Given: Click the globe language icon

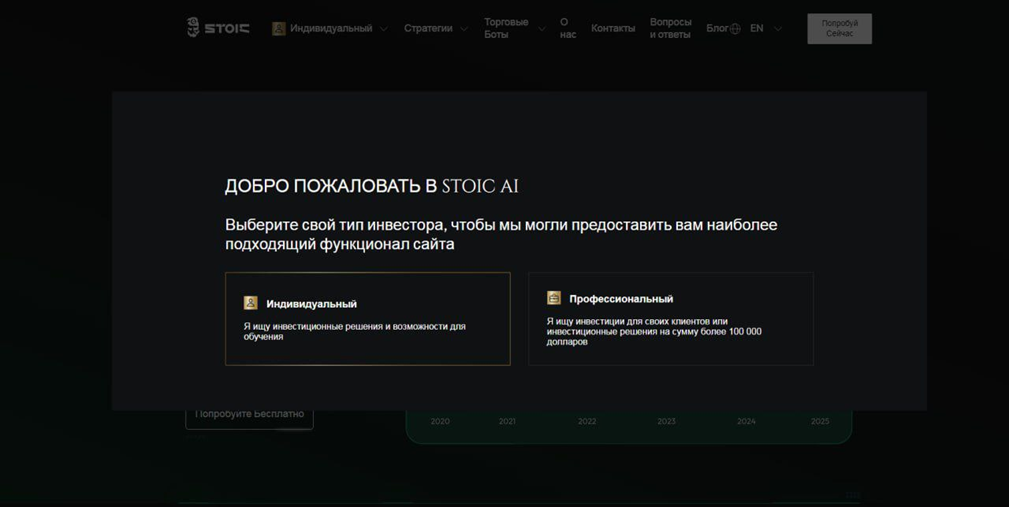Looking at the screenshot, I should point(735,29).
